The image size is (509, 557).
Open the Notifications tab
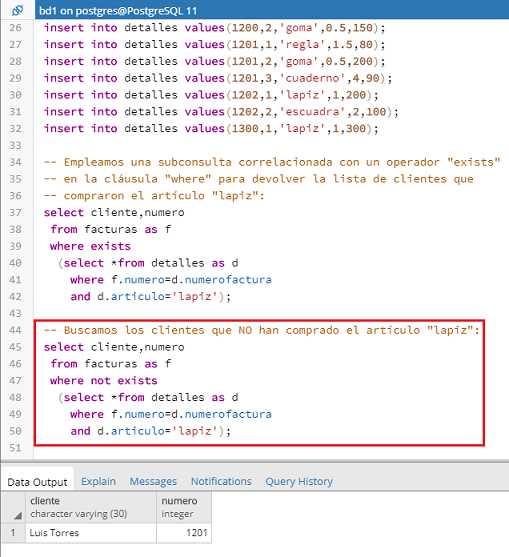click(x=221, y=481)
